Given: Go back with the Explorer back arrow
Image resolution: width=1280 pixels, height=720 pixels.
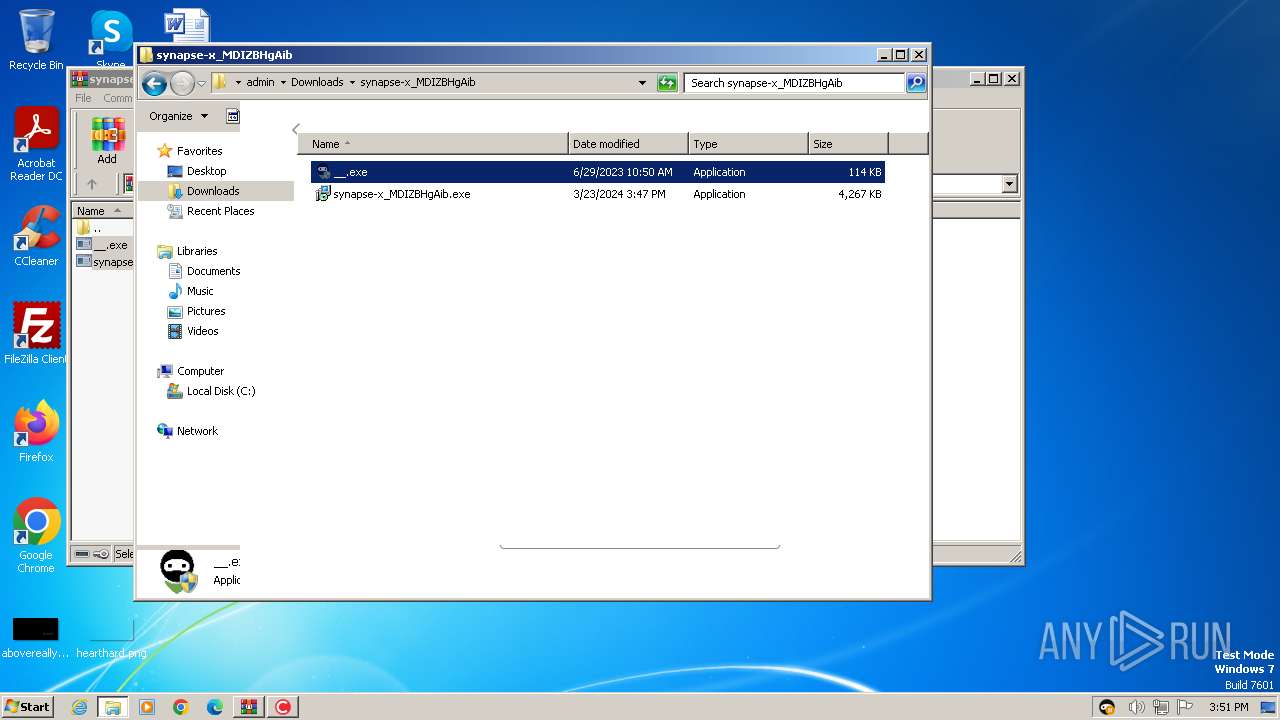Looking at the screenshot, I should pos(154,83).
